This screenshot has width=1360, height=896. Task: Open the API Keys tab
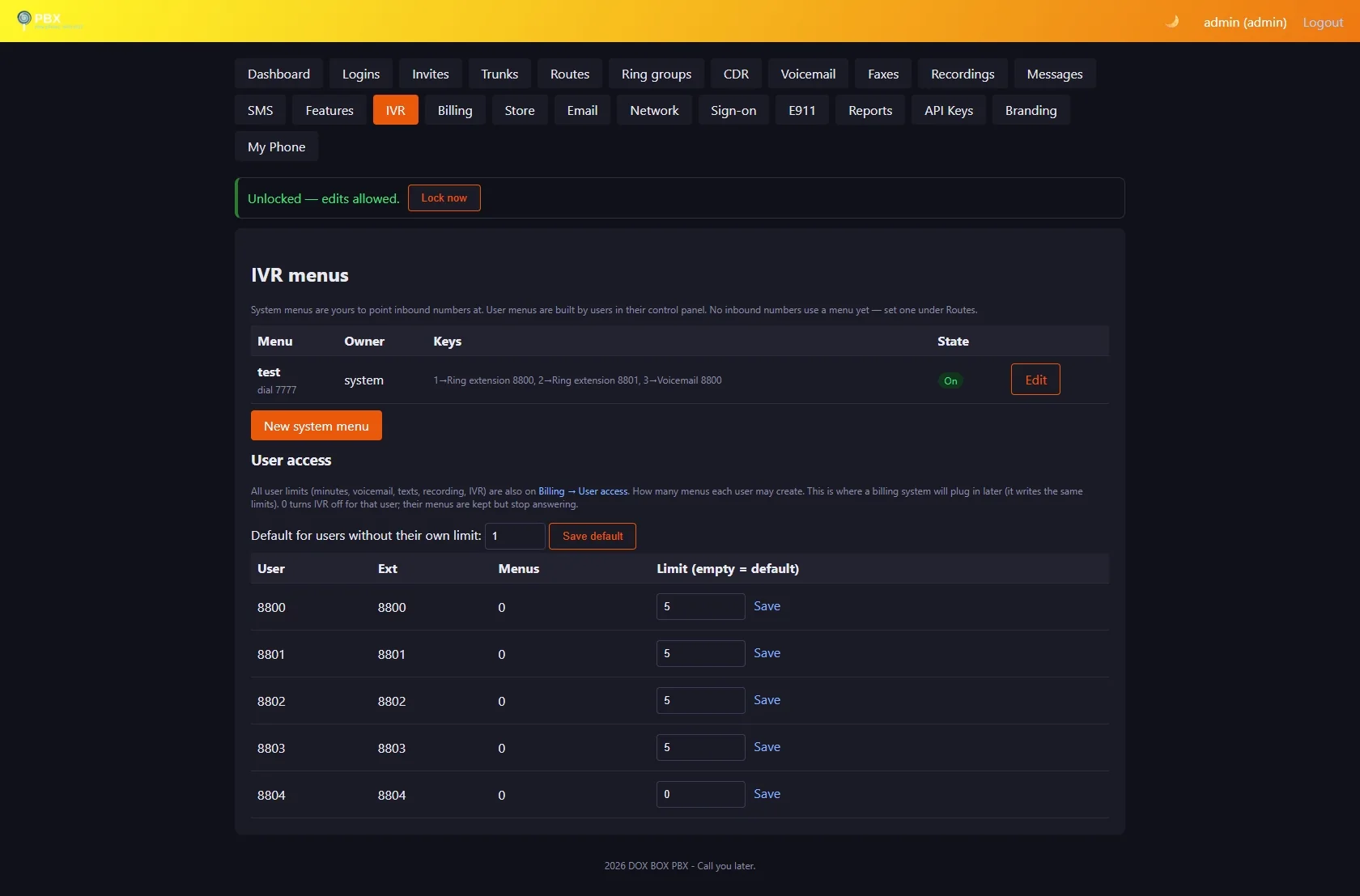click(x=949, y=110)
